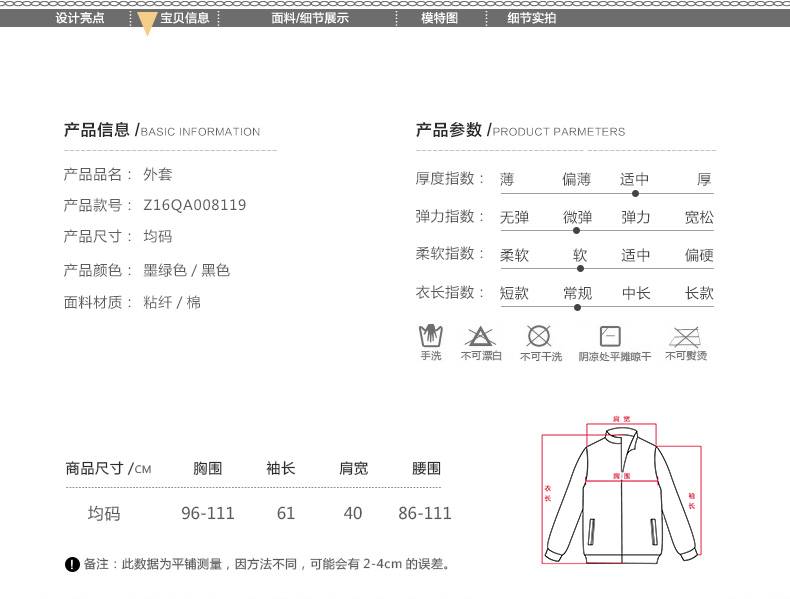The height and width of the screenshot is (599, 790).
Task: Go to the 模特图 tab
Action: 439,18
